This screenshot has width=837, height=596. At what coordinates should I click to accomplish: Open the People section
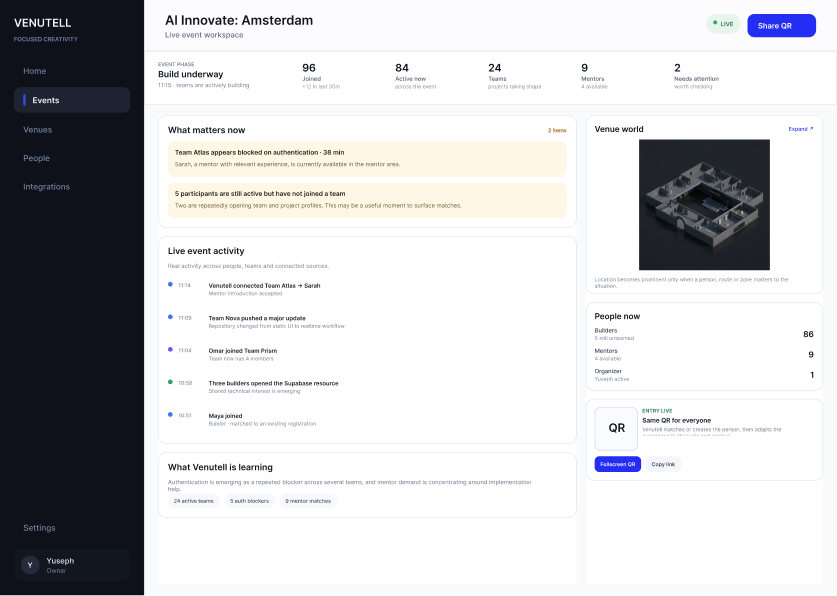[36, 158]
